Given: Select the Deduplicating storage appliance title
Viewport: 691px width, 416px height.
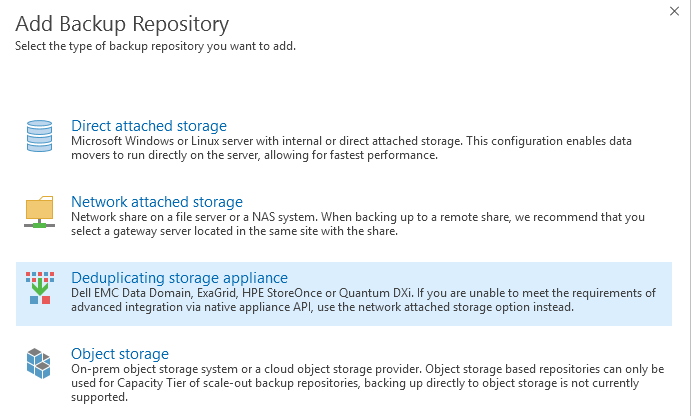Looking at the screenshot, I should 179,278.
